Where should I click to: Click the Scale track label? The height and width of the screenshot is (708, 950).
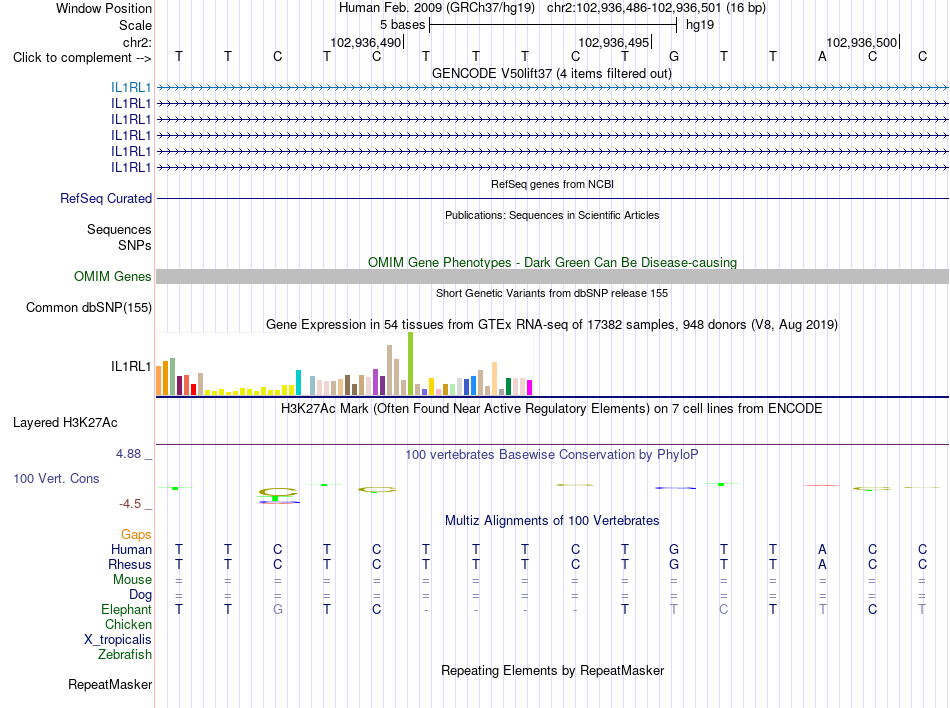[x=135, y=25]
